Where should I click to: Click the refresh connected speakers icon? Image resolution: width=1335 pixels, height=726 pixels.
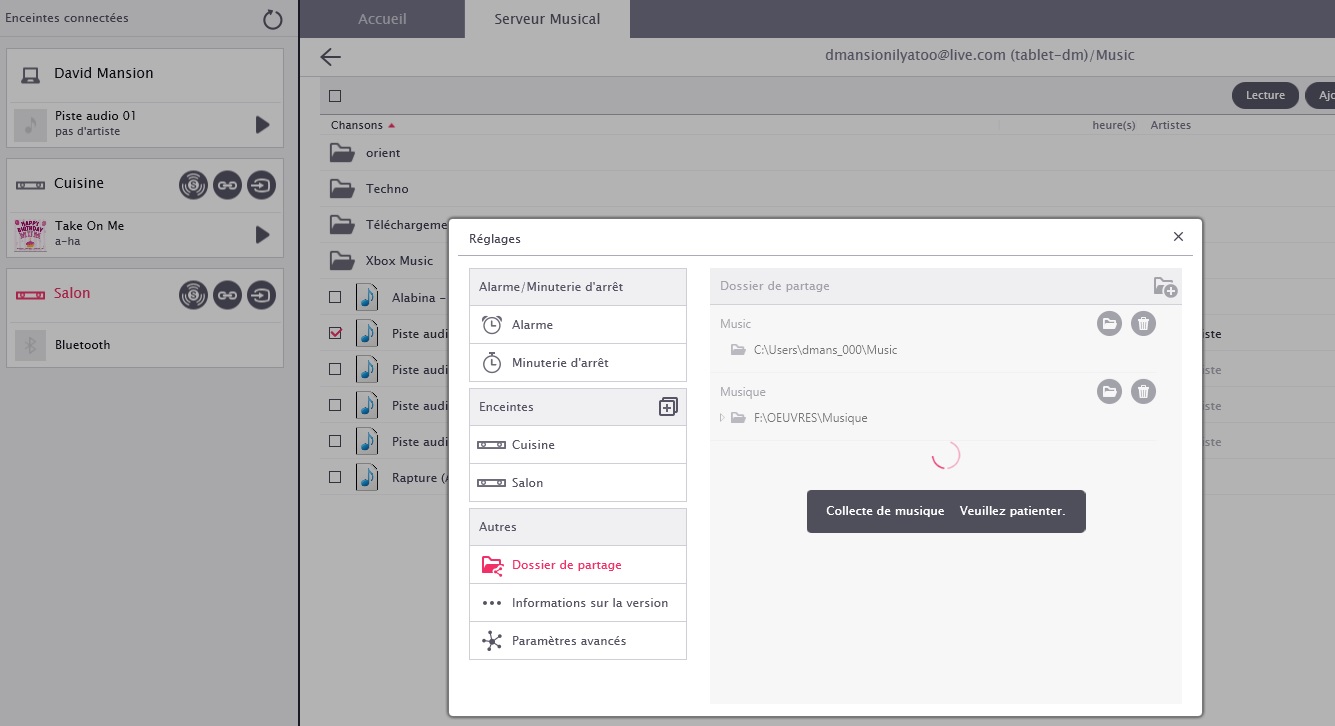(x=273, y=19)
